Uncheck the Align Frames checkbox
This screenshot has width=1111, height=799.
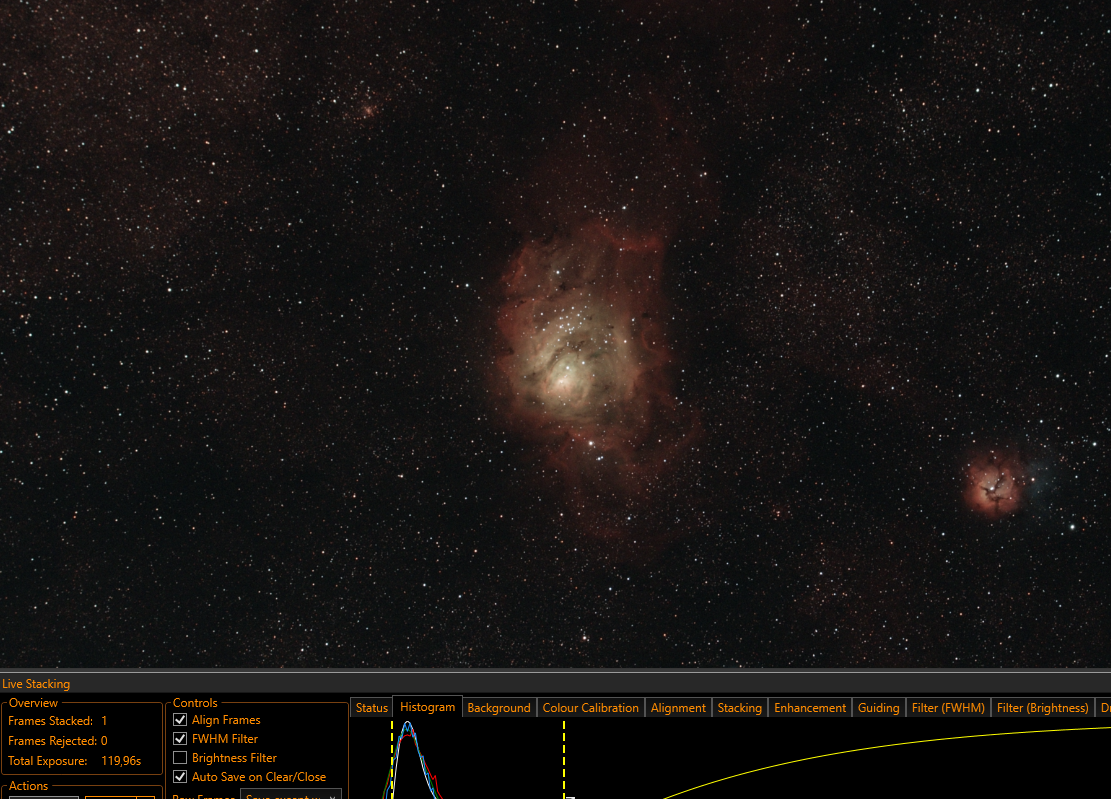180,720
